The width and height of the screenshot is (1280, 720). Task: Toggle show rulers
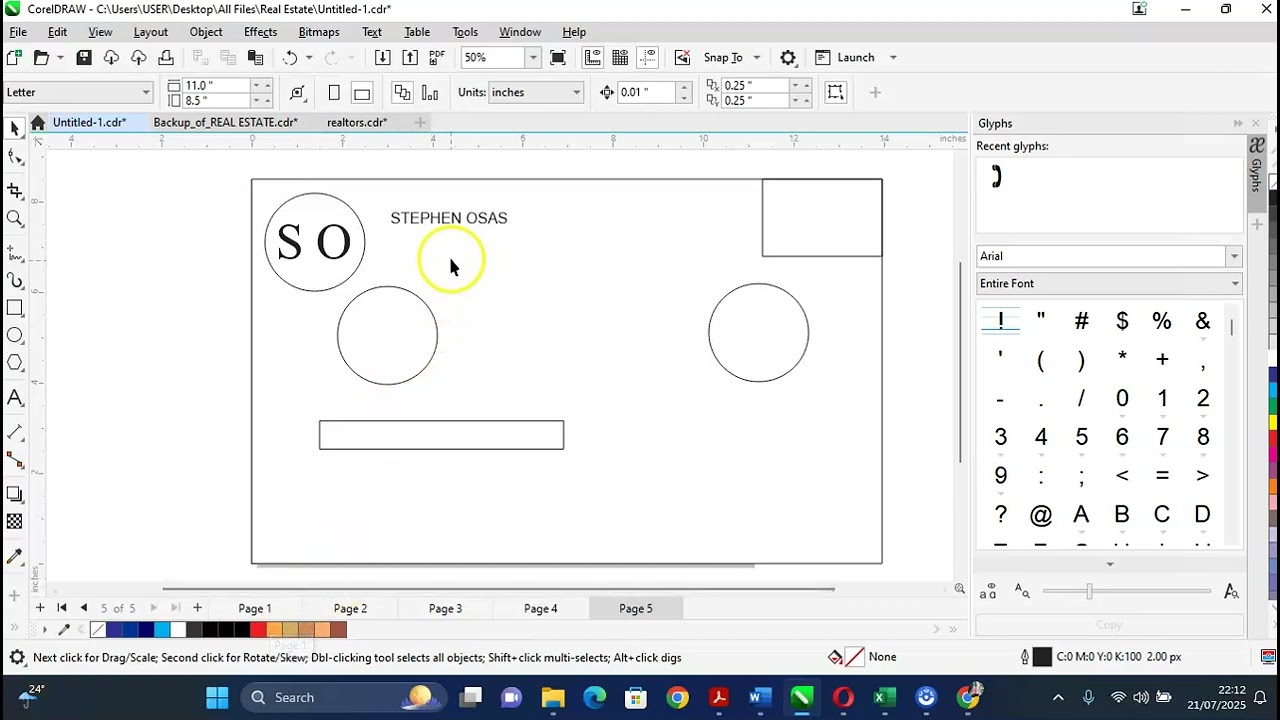[x=593, y=58]
